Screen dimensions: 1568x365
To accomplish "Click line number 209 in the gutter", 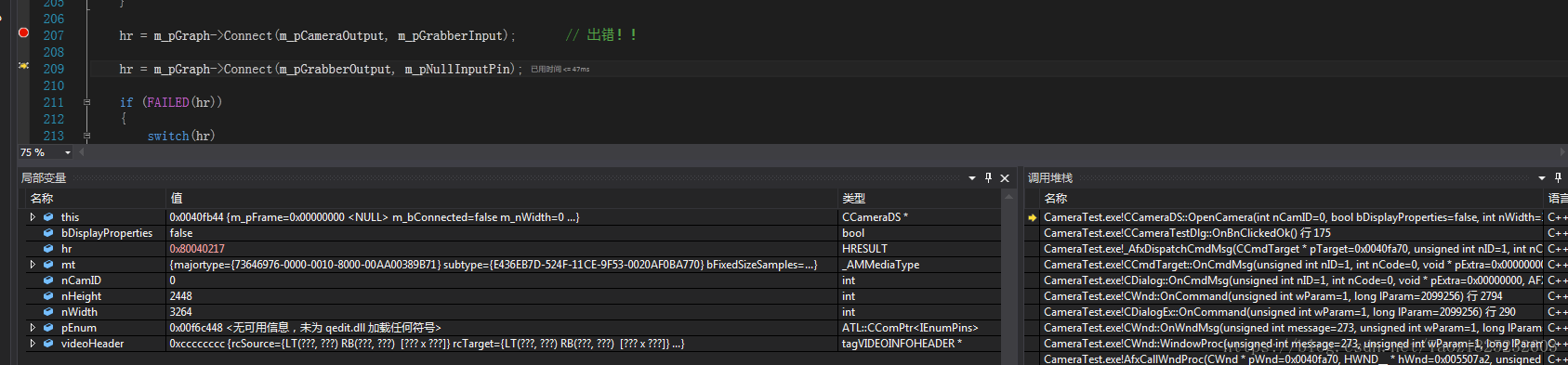I will tap(53, 69).
